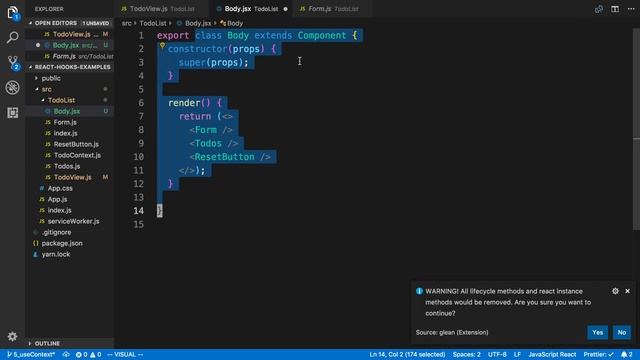Click the 5_useContext branch indicator
This screenshot has width=640, height=360.
tap(31, 354)
